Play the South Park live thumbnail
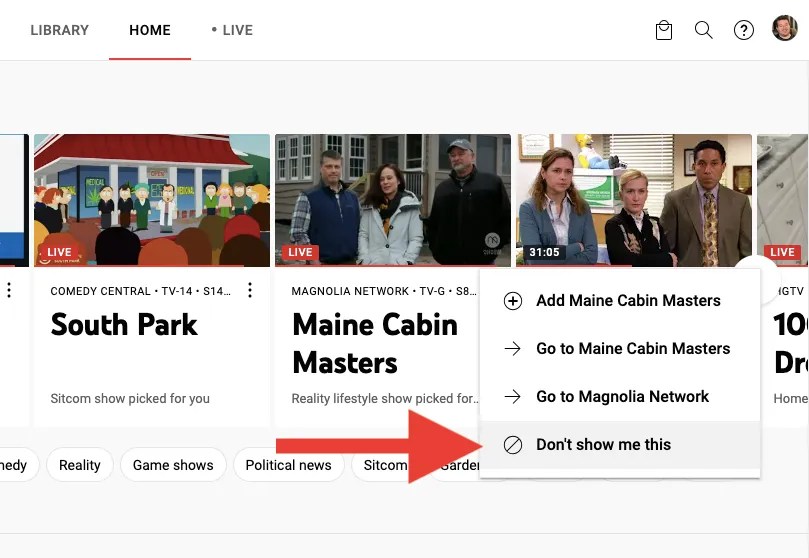Viewport: 809px width, 558px height. point(152,201)
